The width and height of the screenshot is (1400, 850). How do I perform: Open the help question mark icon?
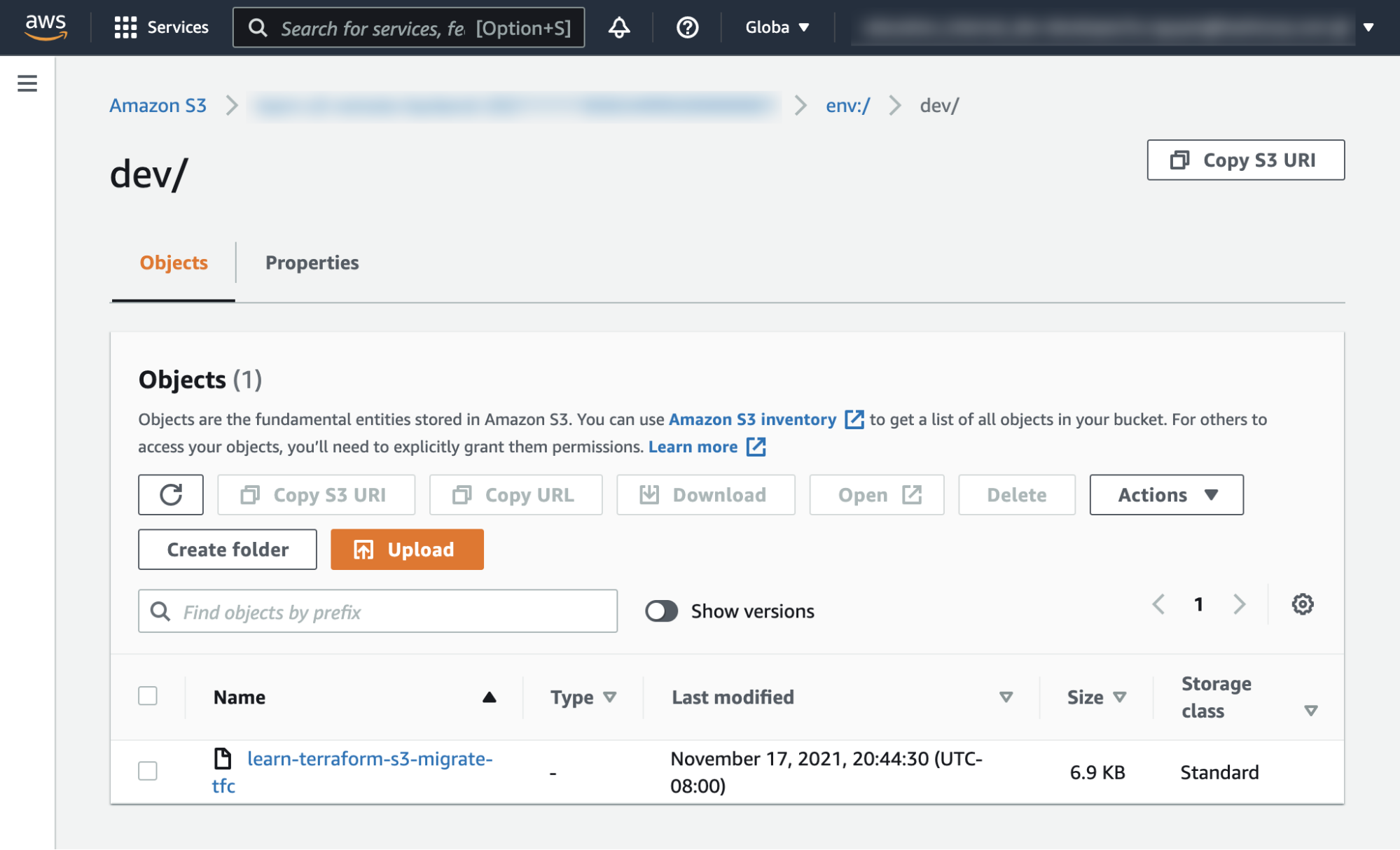point(687,27)
